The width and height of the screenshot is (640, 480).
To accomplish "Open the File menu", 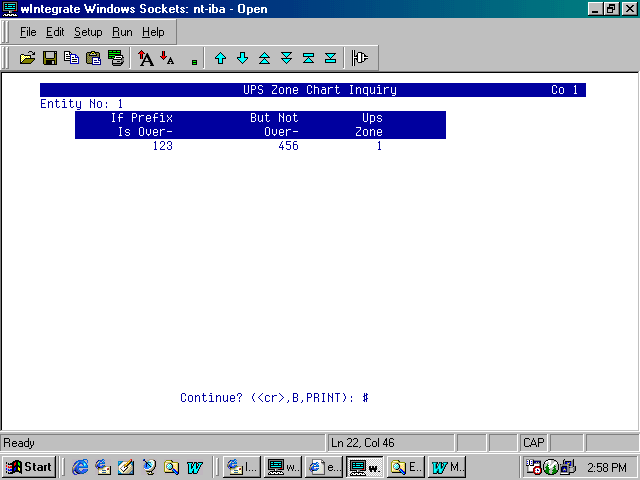I will tap(28, 32).
